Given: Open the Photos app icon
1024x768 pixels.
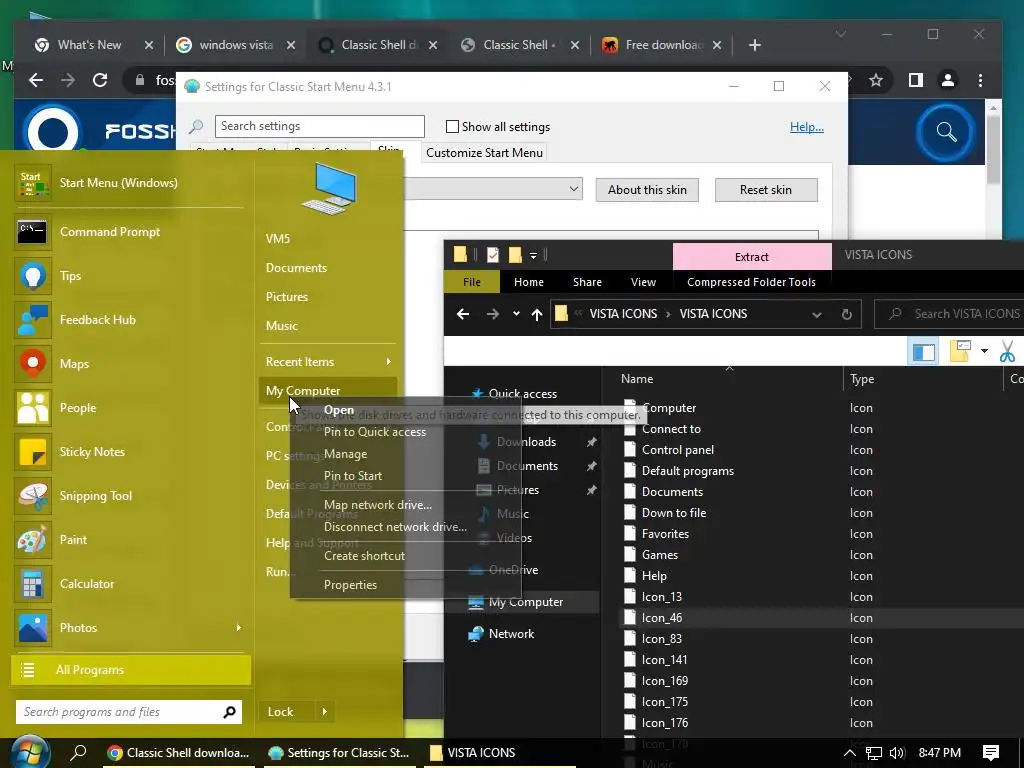Looking at the screenshot, I should click(32, 628).
